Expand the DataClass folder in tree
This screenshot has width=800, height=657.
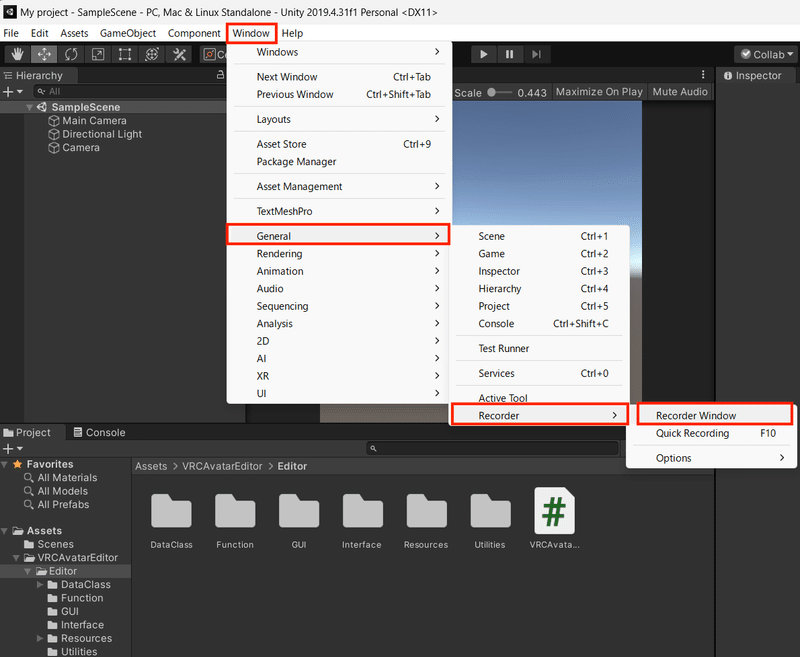[x=40, y=585]
